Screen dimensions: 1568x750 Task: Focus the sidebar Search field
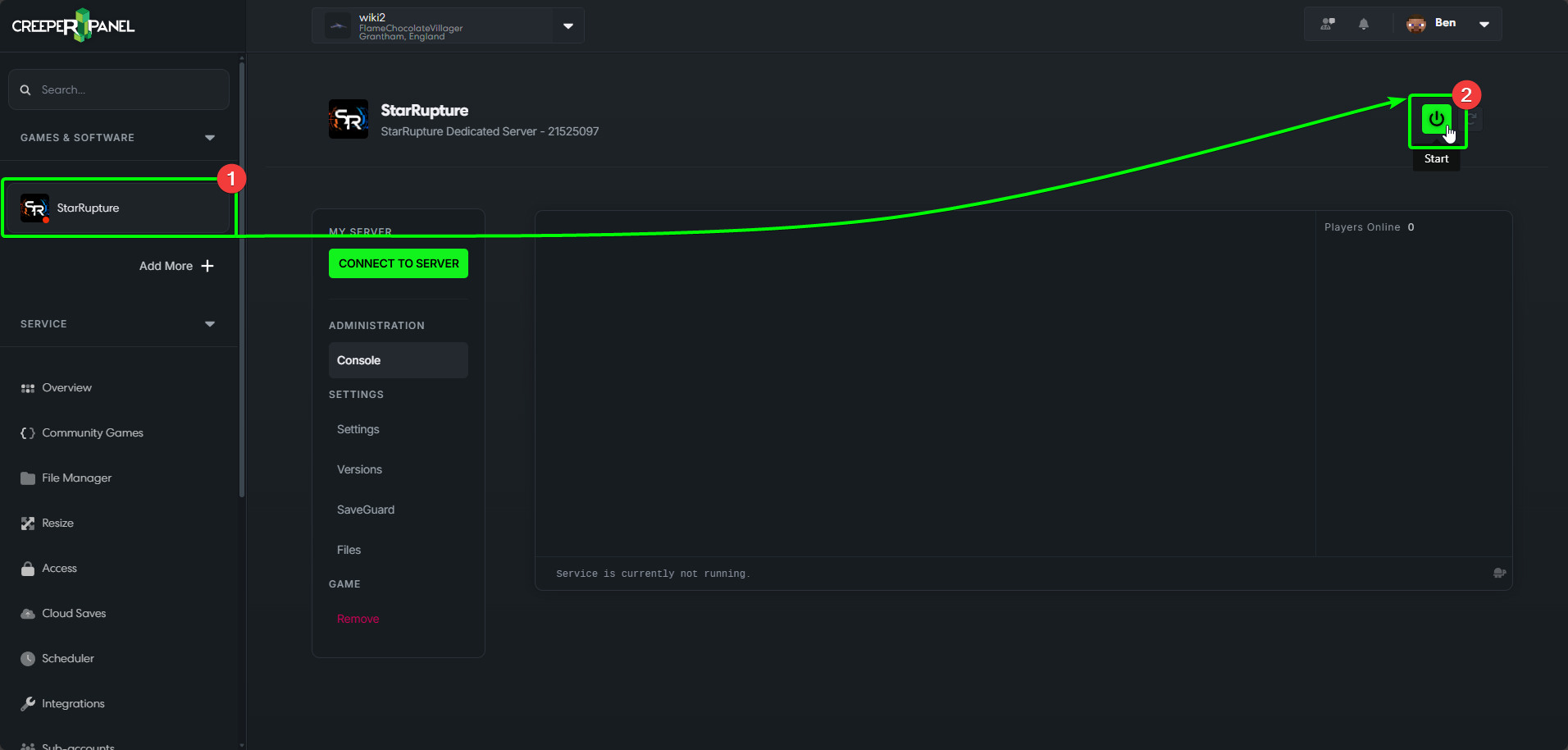pyautogui.click(x=119, y=89)
